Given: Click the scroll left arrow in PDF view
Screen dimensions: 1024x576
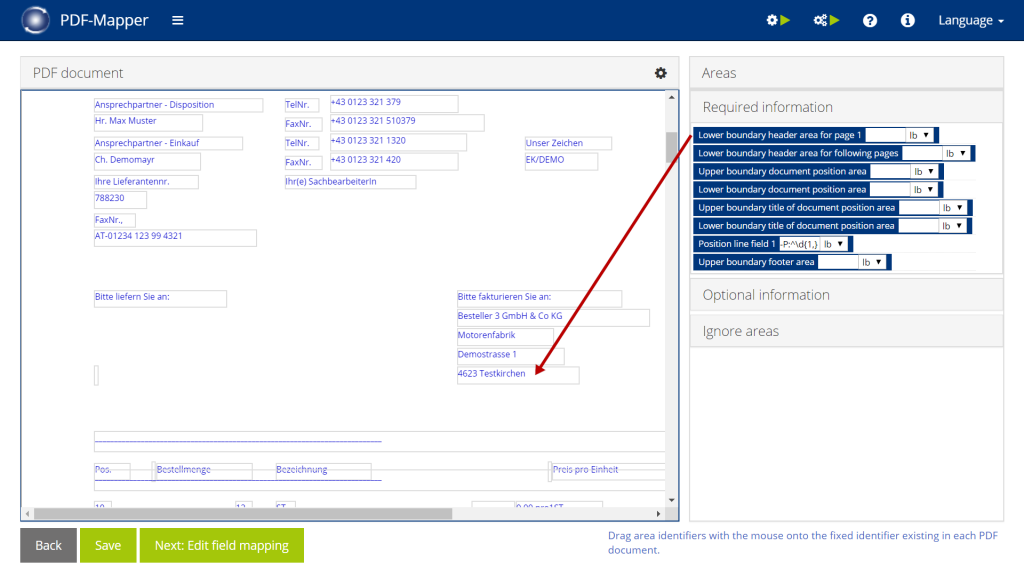Looking at the screenshot, I should click(27, 514).
